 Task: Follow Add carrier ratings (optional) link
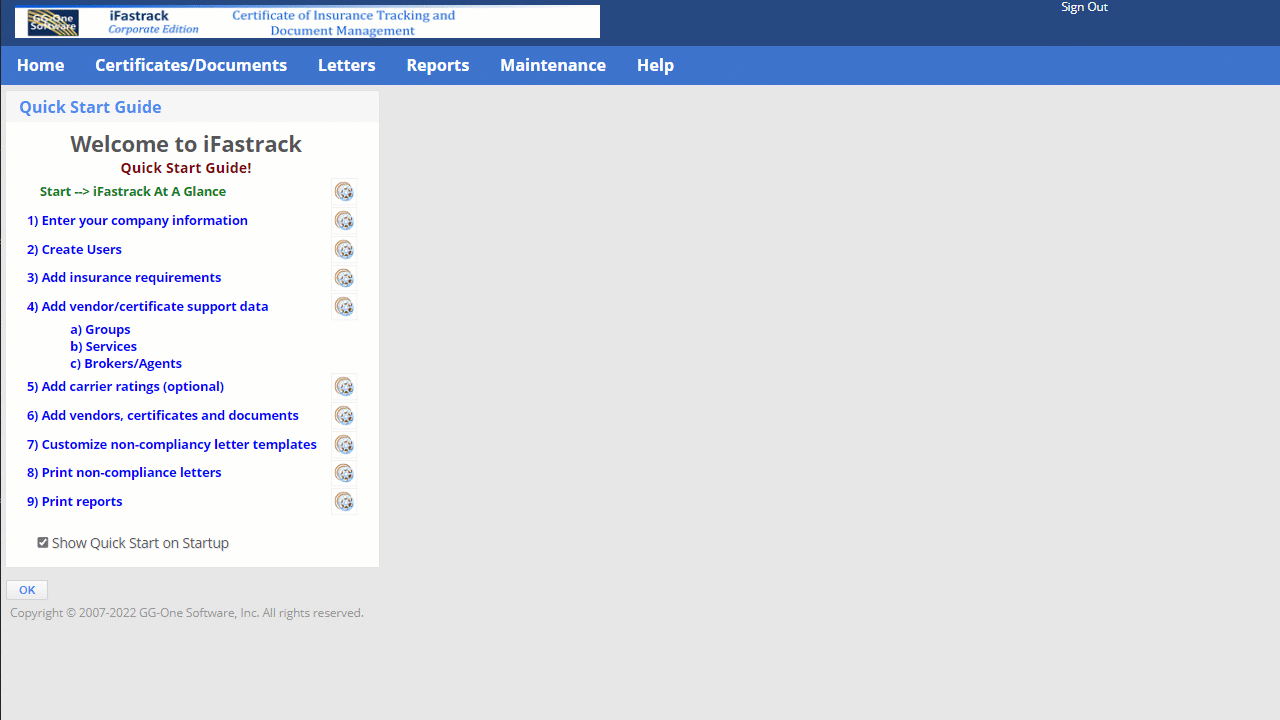point(125,386)
